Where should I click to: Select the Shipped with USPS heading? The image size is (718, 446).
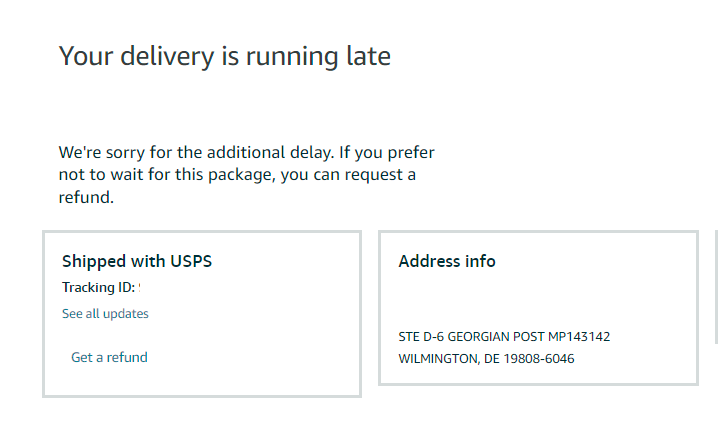tap(137, 261)
